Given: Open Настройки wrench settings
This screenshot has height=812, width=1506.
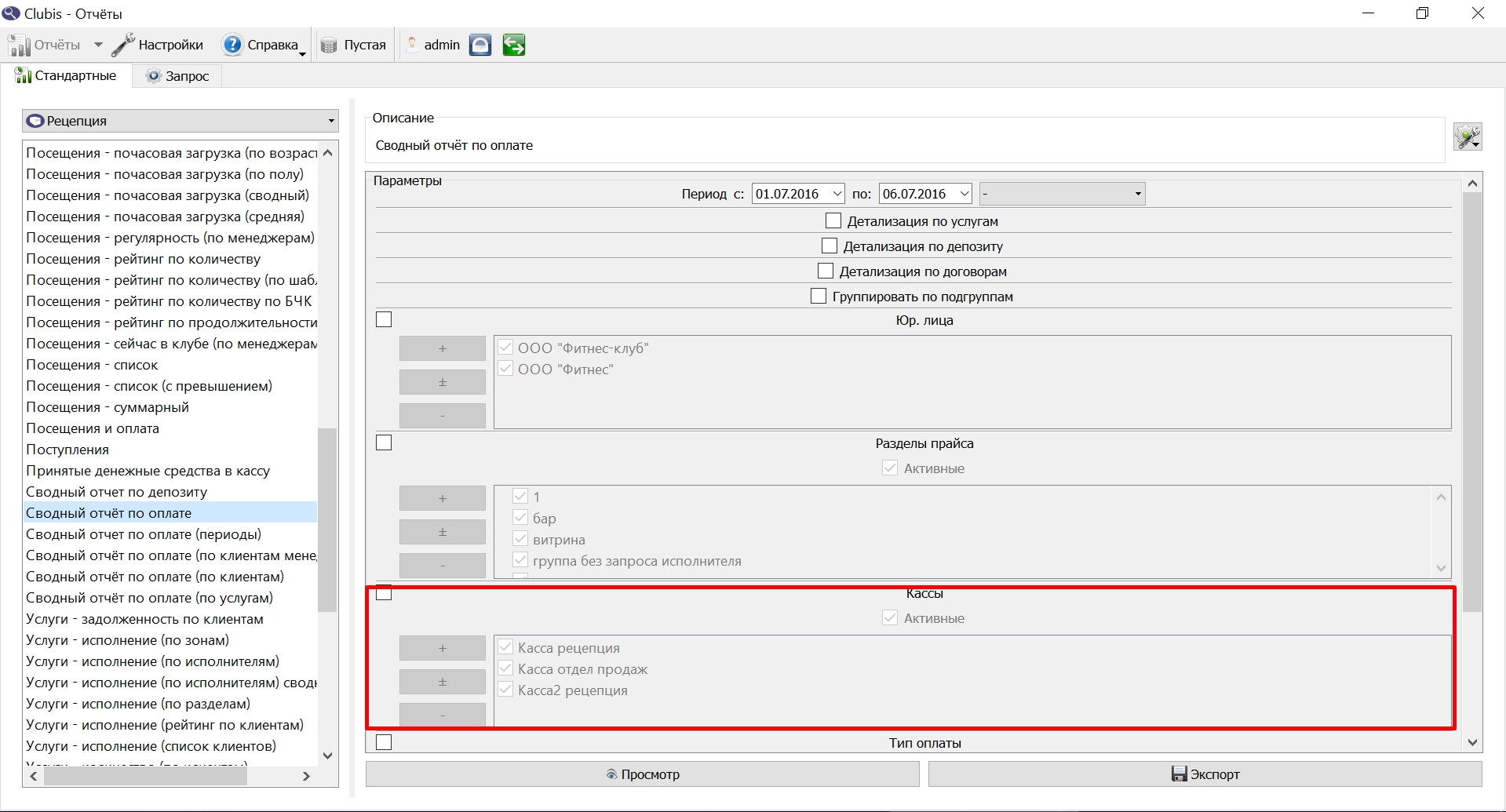Looking at the screenshot, I should click(123, 45).
